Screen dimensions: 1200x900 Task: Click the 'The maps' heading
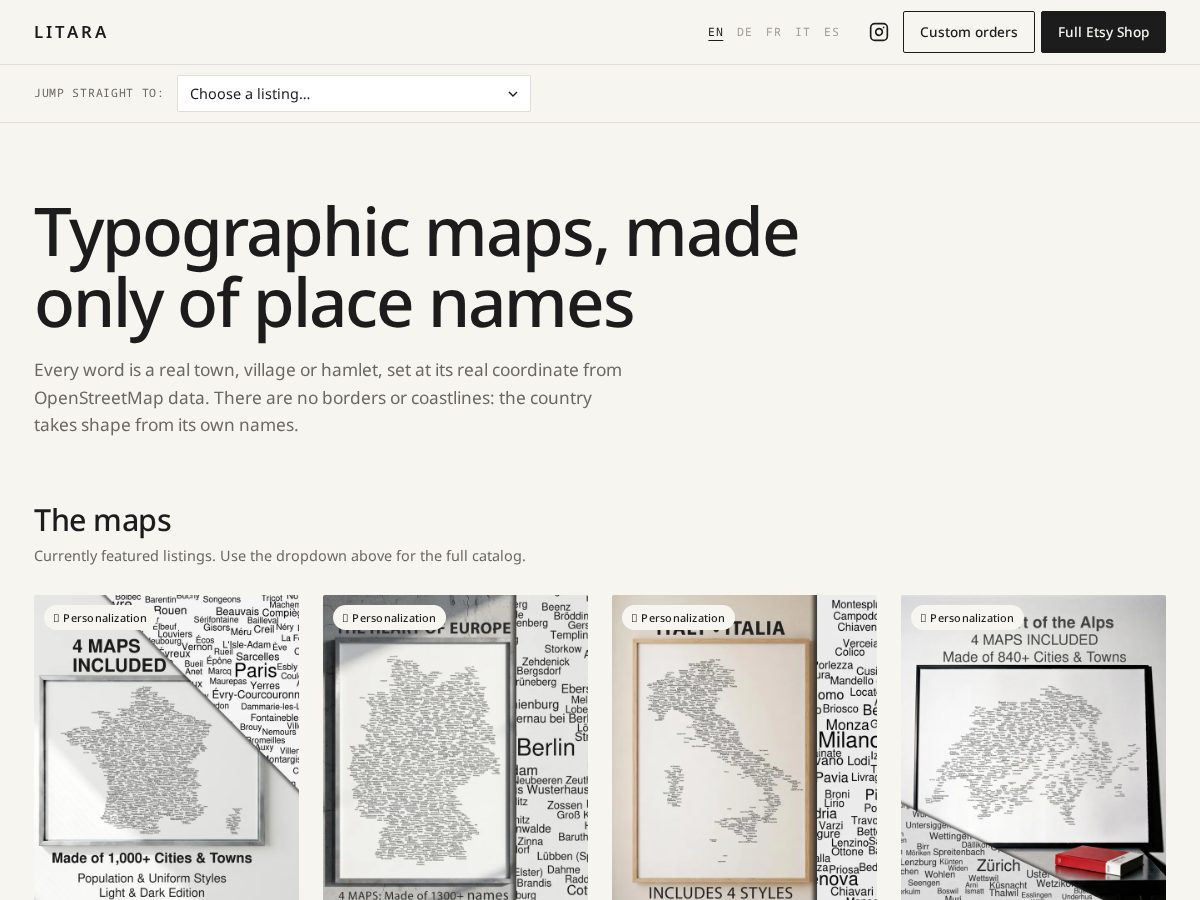pos(102,520)
